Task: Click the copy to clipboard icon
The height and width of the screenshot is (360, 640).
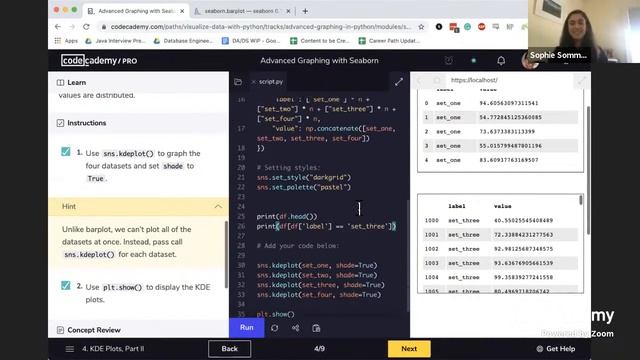Action: point(316,328)
